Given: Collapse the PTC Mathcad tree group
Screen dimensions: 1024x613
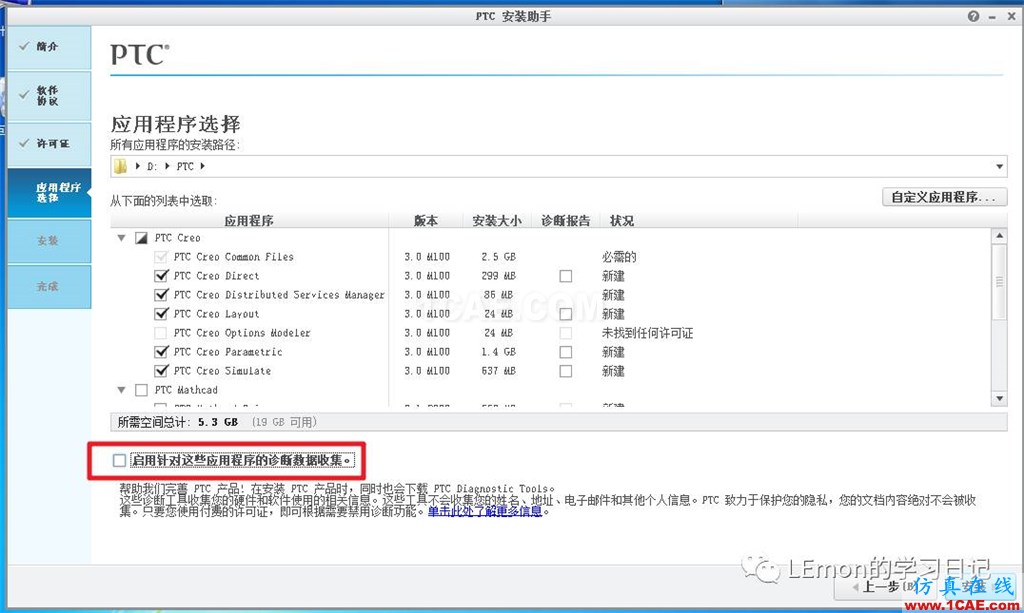Looking at the screenshot, I should (121, 390).
